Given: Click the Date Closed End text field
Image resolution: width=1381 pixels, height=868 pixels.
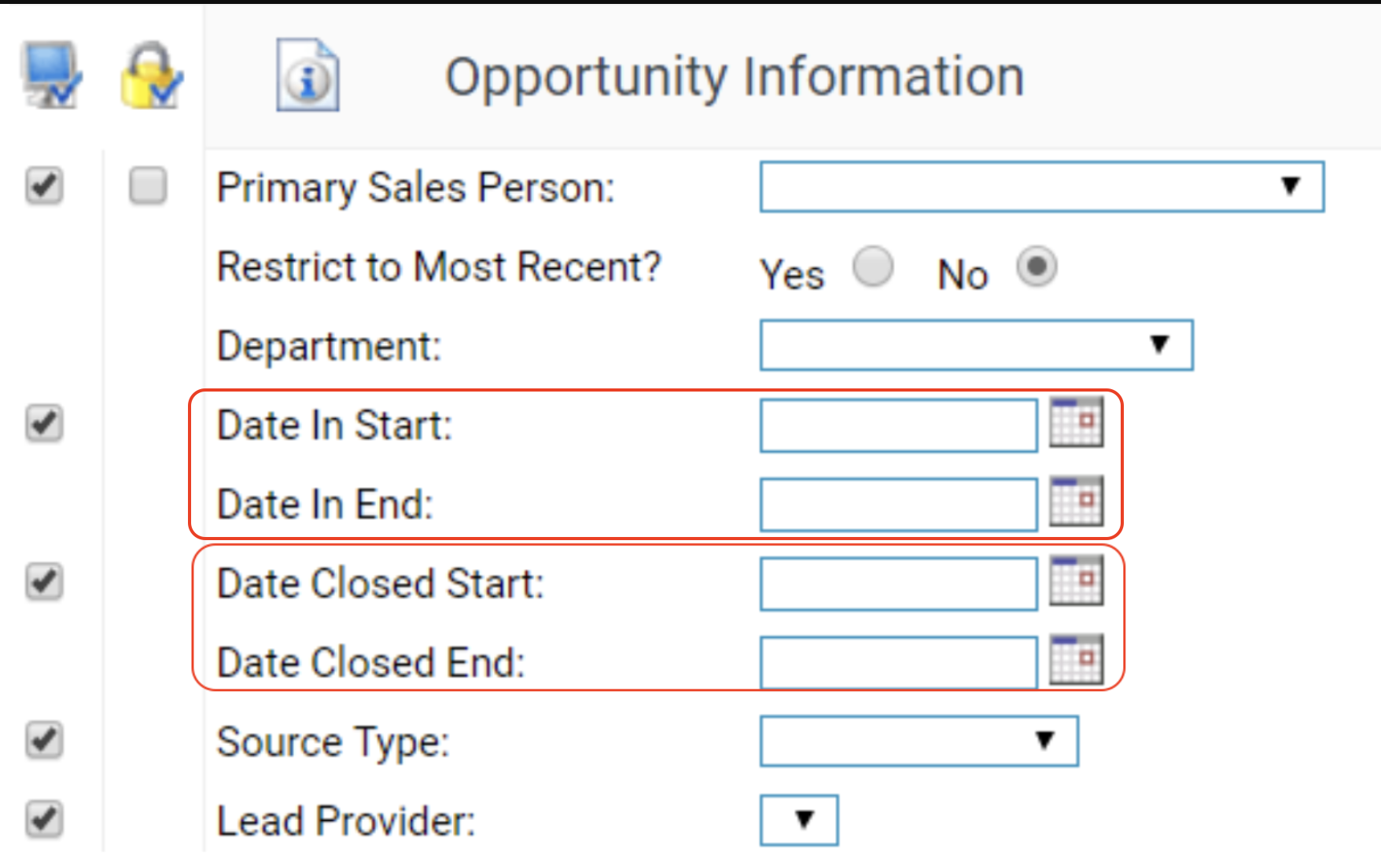Looking at the screenshot, I should pyautogui.click(x=898, y=663).
